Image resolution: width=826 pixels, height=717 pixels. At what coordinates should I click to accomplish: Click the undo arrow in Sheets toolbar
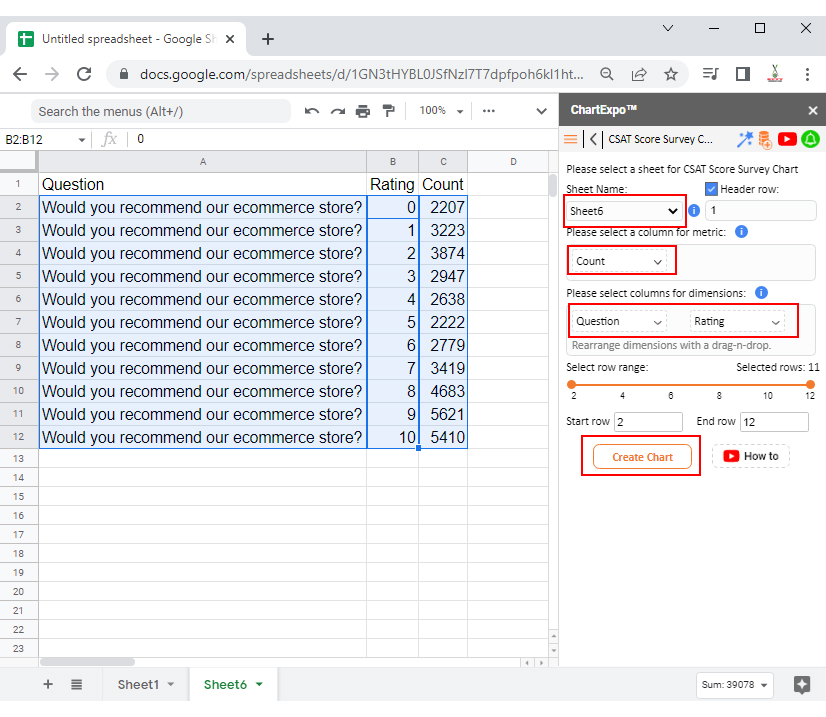[312, 111]
